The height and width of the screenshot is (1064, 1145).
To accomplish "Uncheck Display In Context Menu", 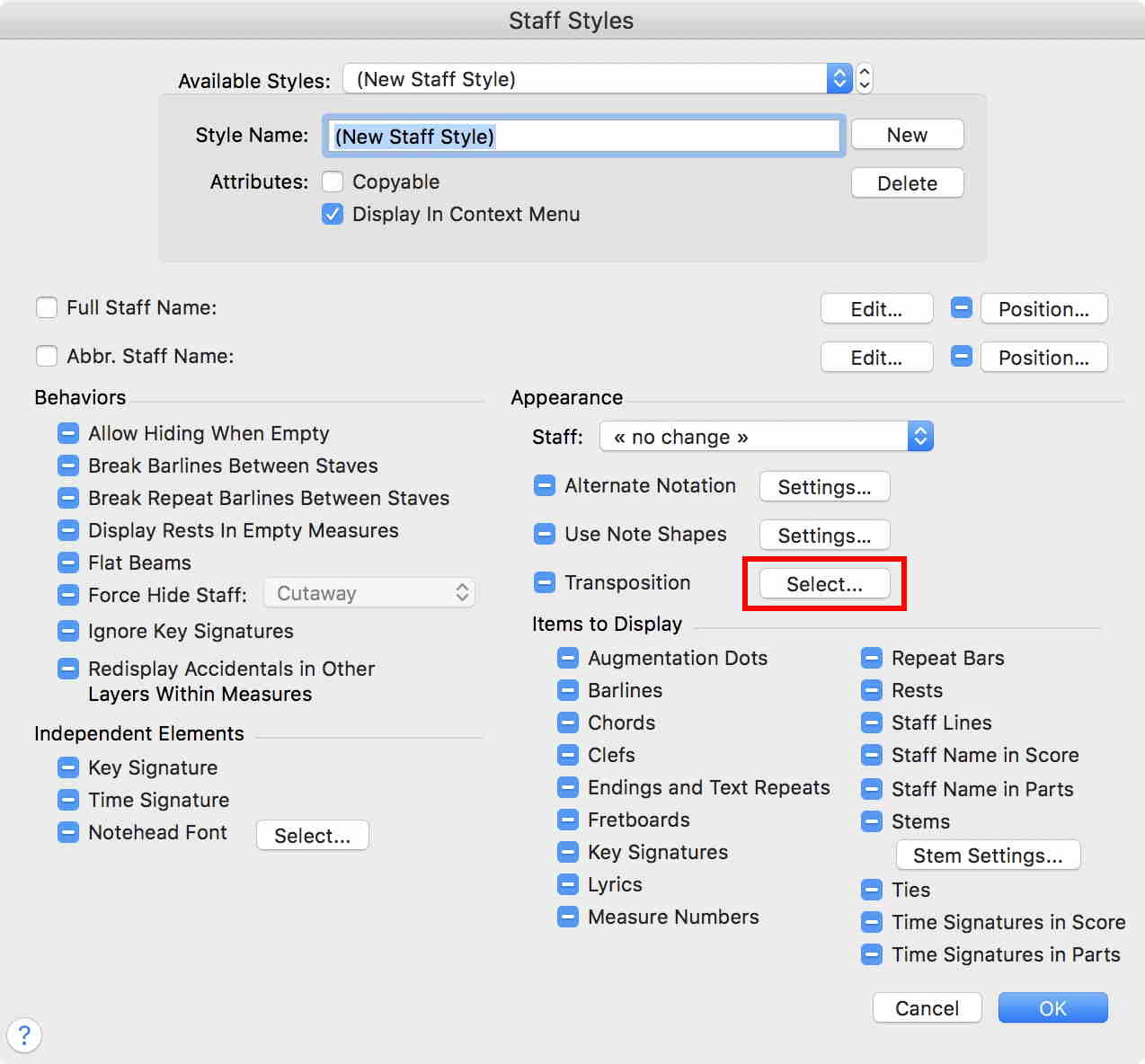I will pos(333,214).
